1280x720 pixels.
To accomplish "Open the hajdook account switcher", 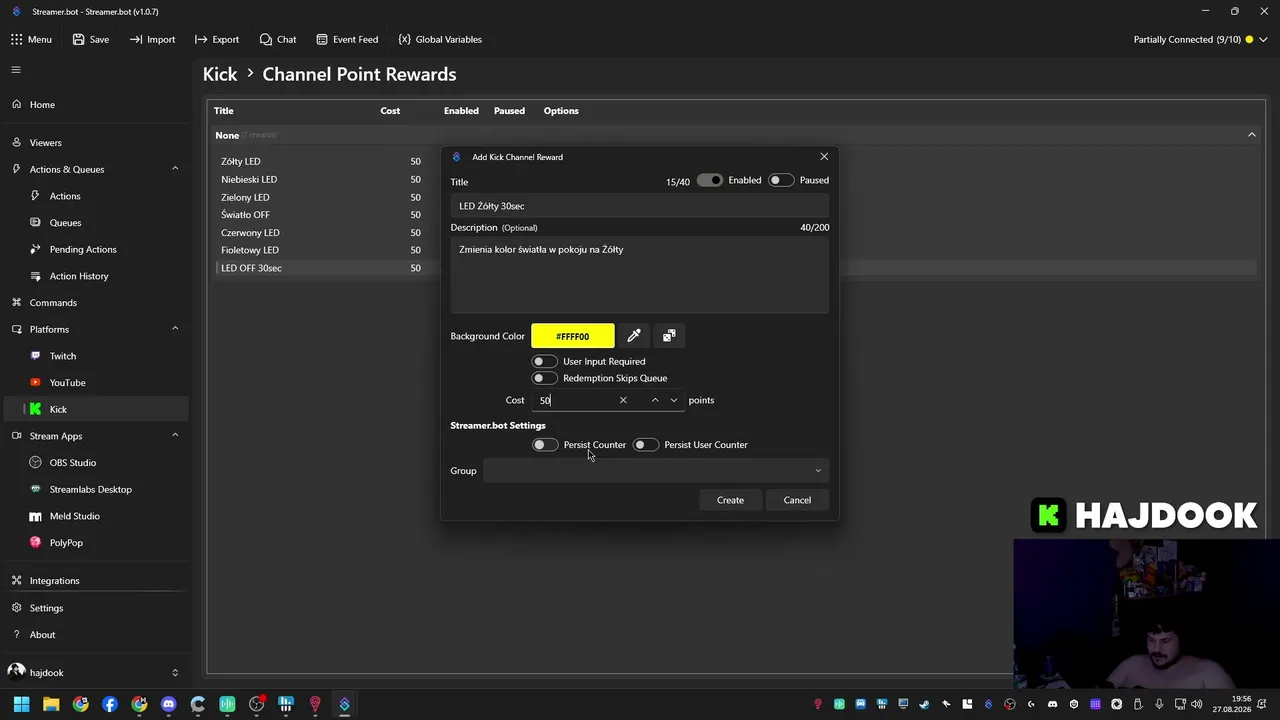I will (95, 673).
